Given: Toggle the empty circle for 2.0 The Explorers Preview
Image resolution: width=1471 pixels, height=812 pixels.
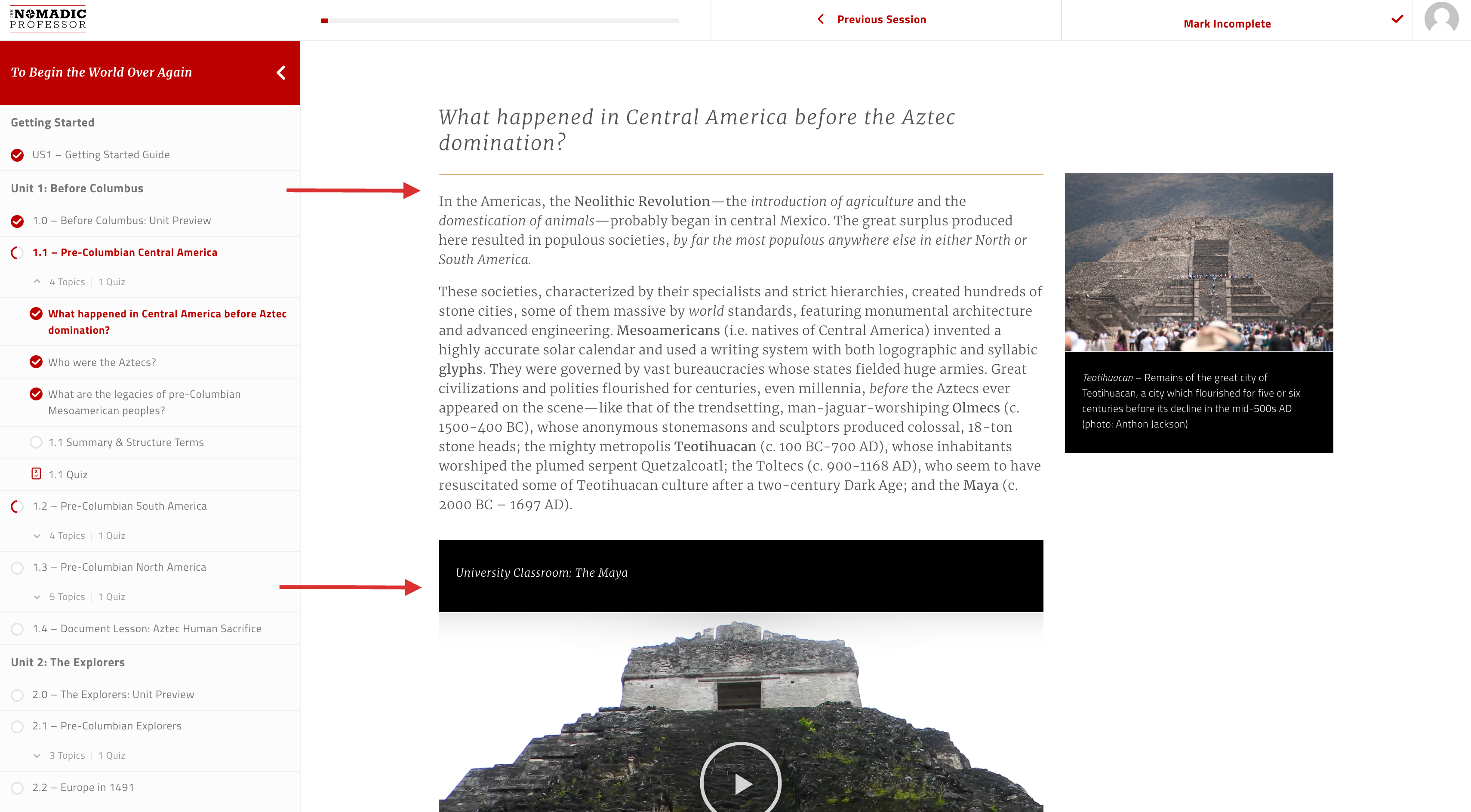Looking at the screenshot, I should click(18, 695).
